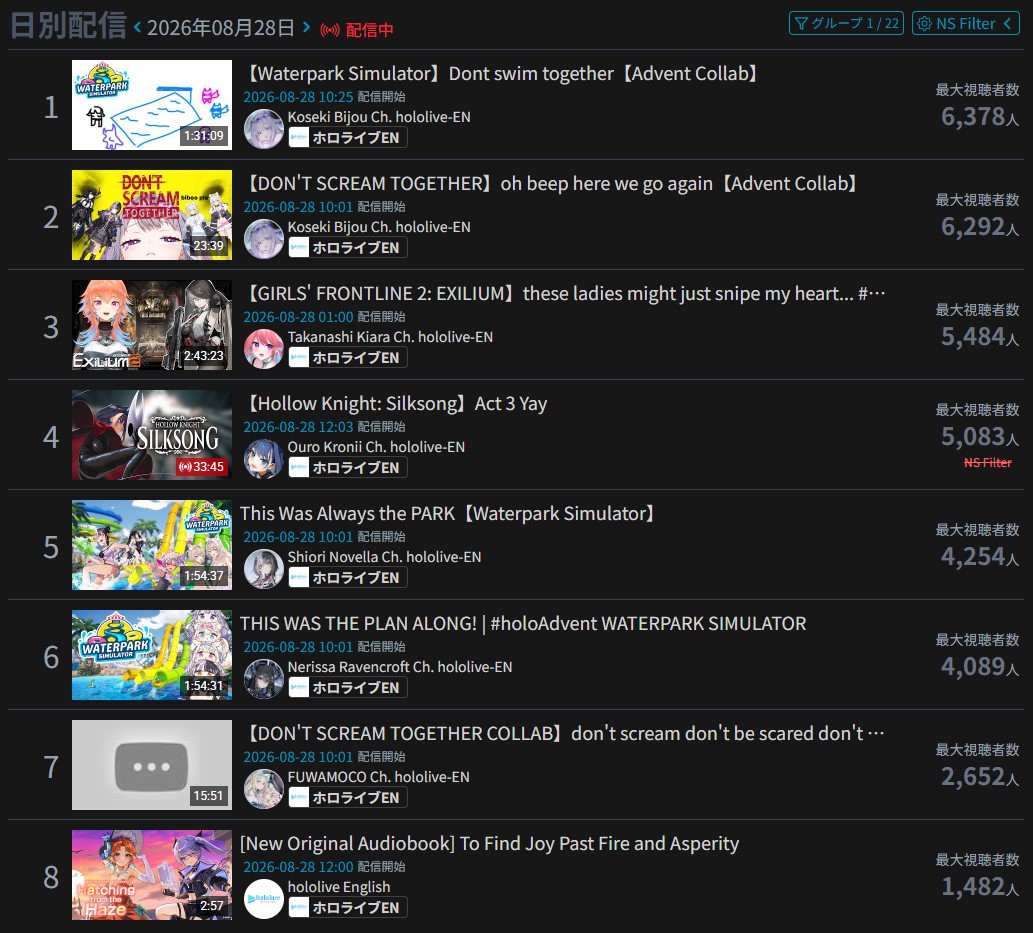Viewport: 1033px width, 933px height.
Task: Click ホロライブEN tag under hololive English
Action: coord(348,908)
